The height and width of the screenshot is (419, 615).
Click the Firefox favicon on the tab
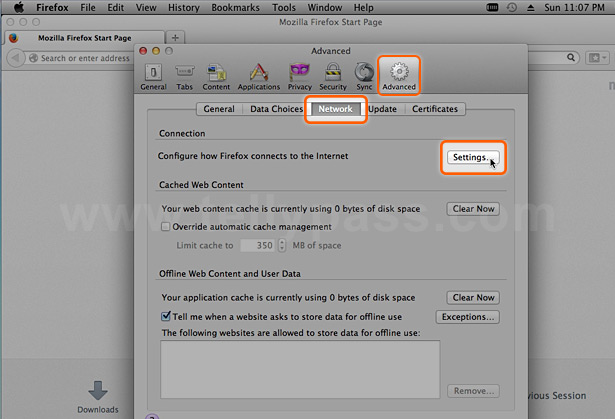coord(14,38)
